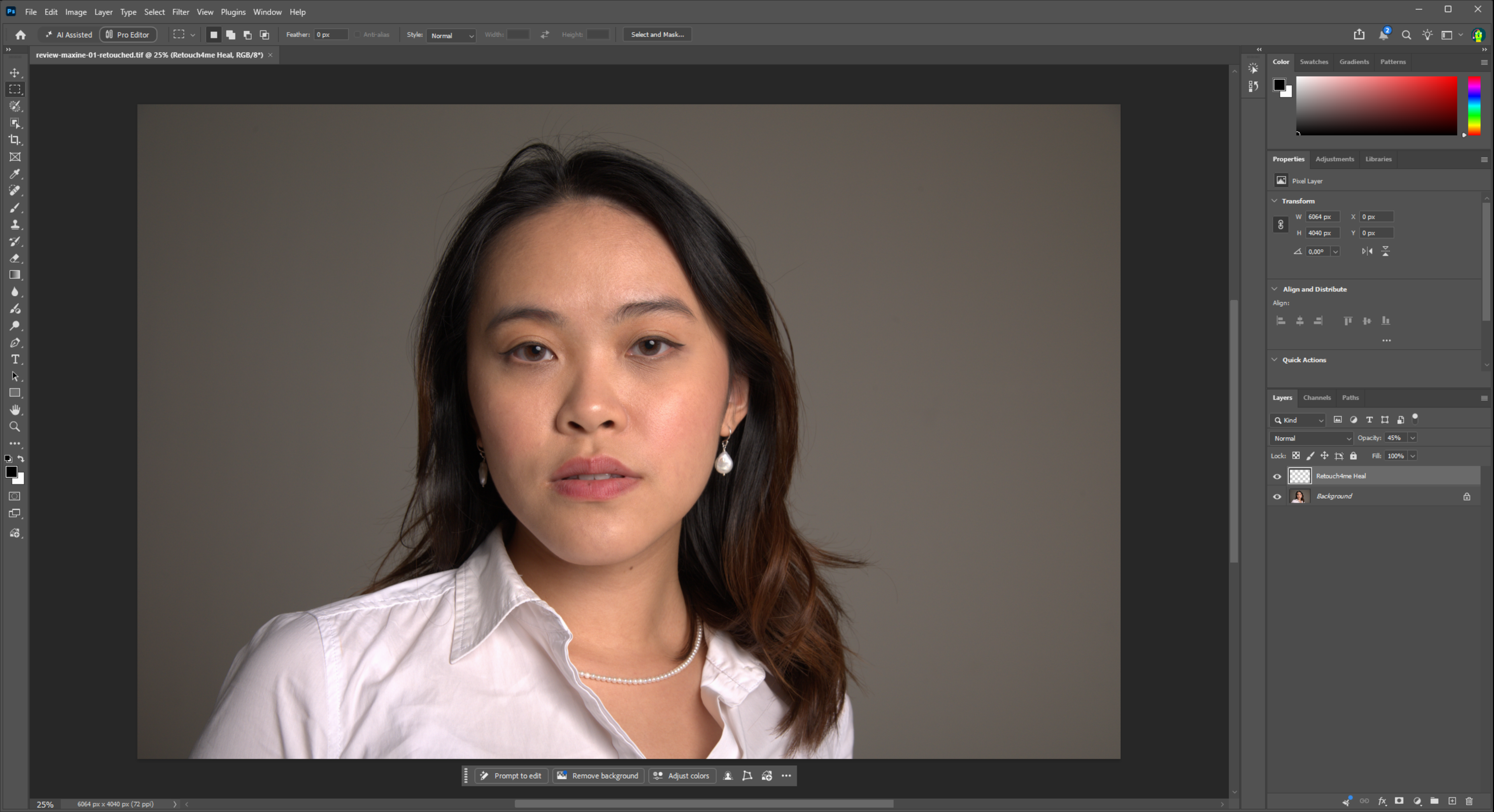
Task: Open the Style dropdown set to Normal
Action: [x=451, y=35]
